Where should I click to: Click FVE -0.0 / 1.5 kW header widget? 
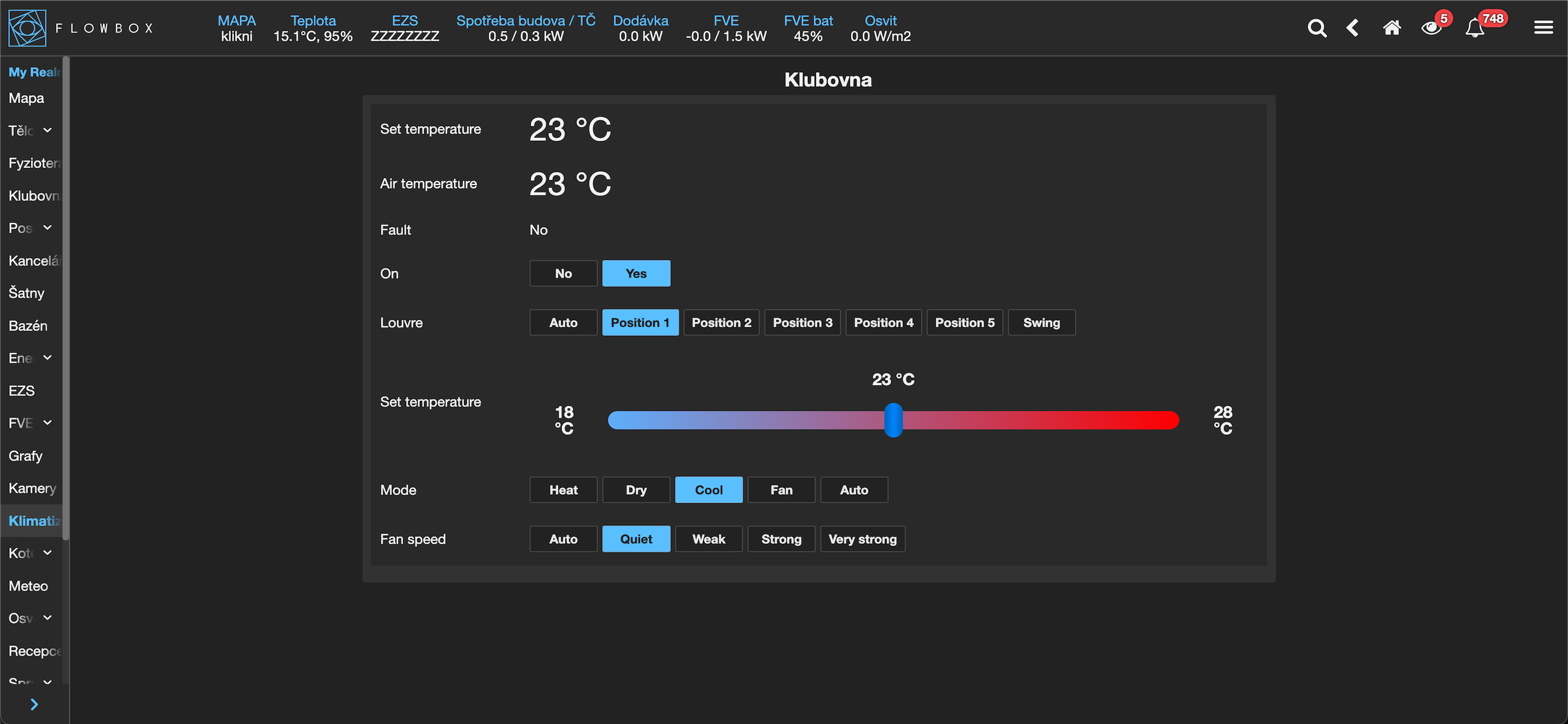pyautogui.click(x=726, y=29)
